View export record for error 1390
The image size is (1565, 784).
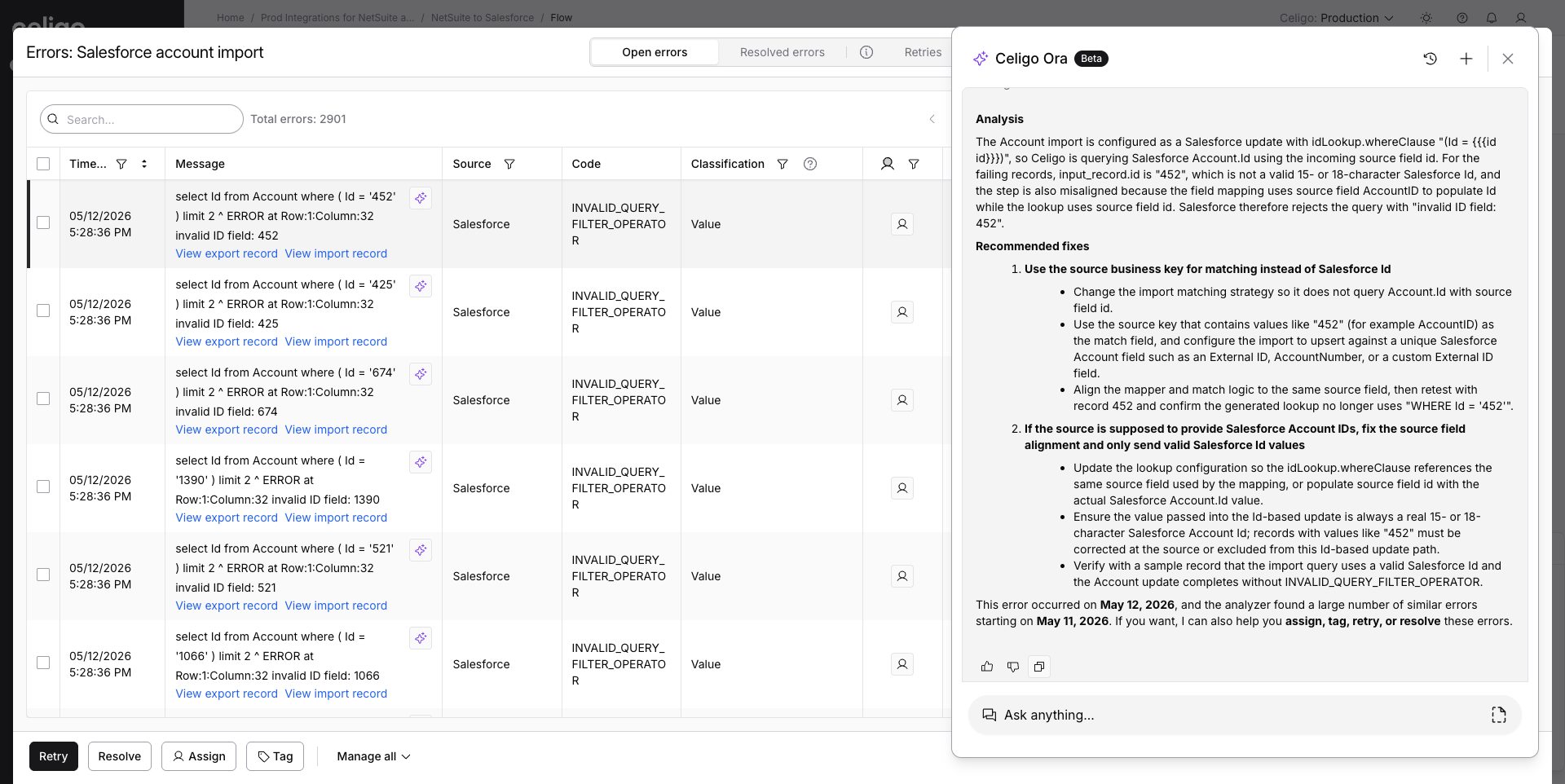227,518
